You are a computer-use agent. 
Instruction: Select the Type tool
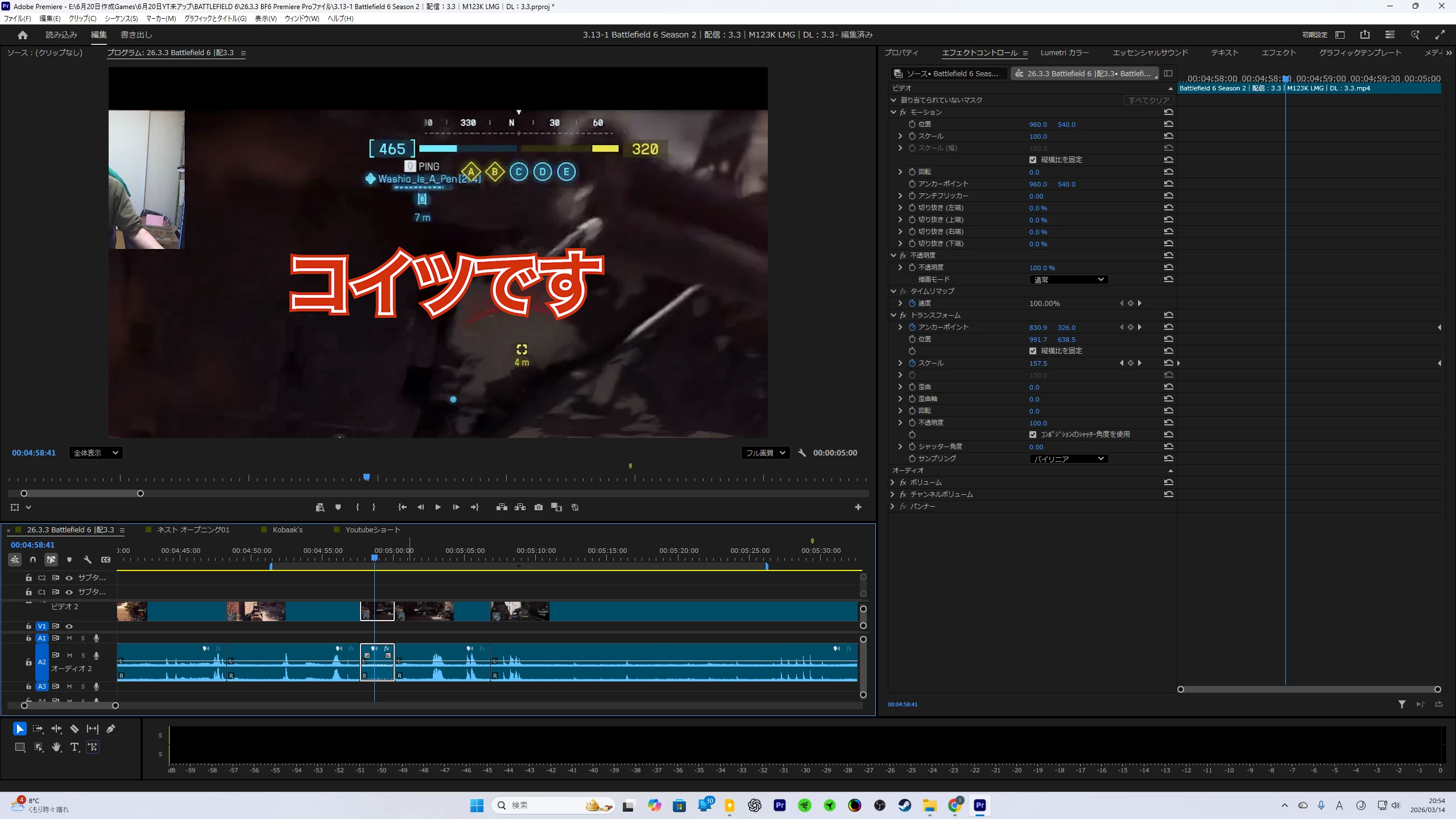[75, 747]
